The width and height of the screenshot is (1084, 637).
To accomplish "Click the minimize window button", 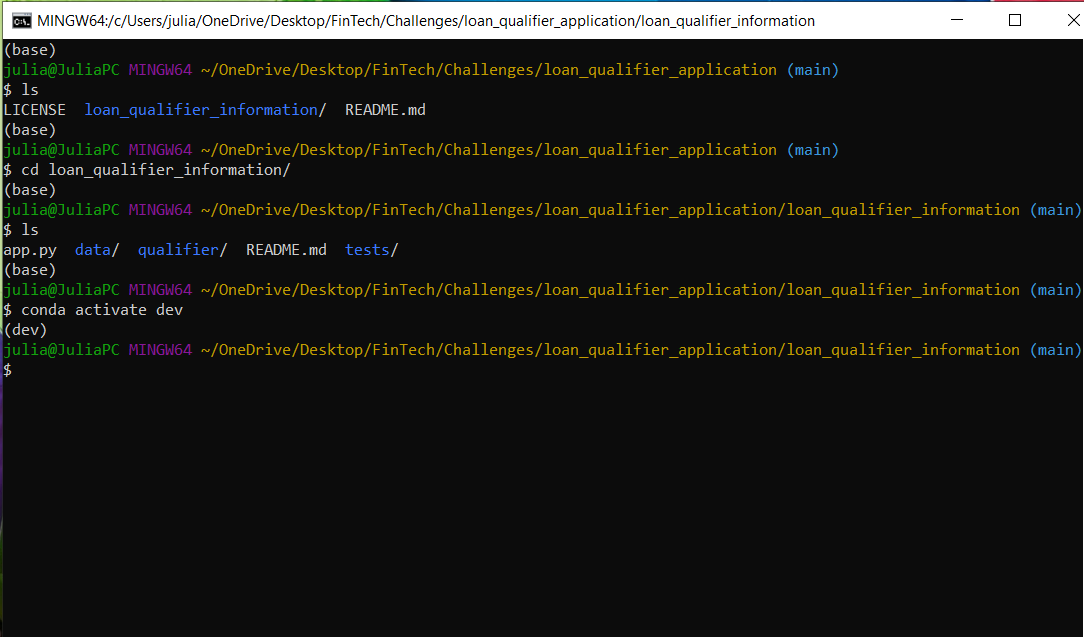I will [956, 18].
